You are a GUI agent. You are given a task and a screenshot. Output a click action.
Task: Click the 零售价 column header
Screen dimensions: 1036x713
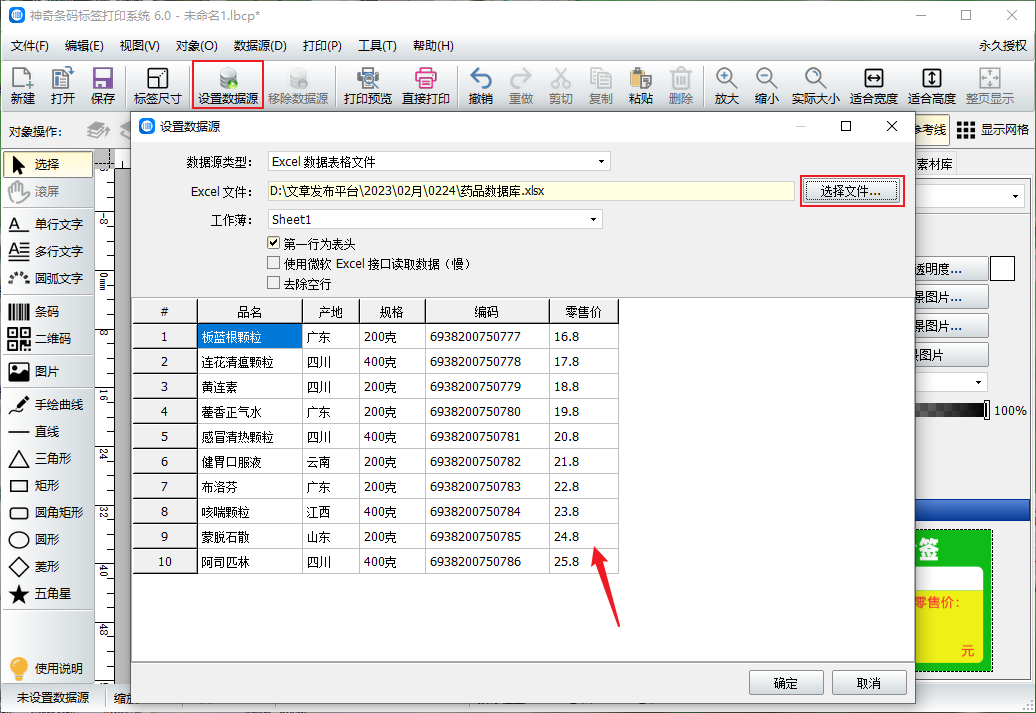(583, 312)
